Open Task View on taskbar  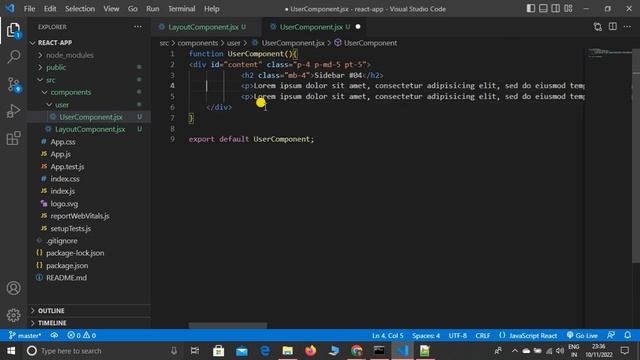(x=195, y=351)
